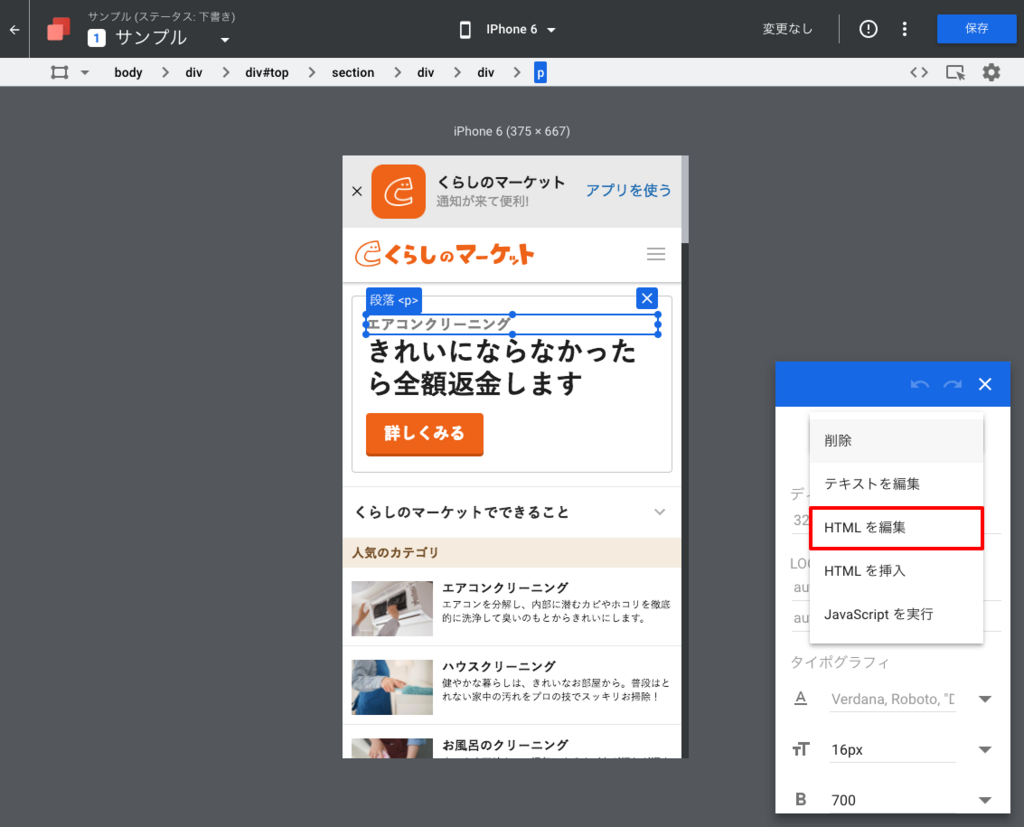Select the font color A icon
Viewport: 1024px width, 827px height.
[x=800, y=699]
